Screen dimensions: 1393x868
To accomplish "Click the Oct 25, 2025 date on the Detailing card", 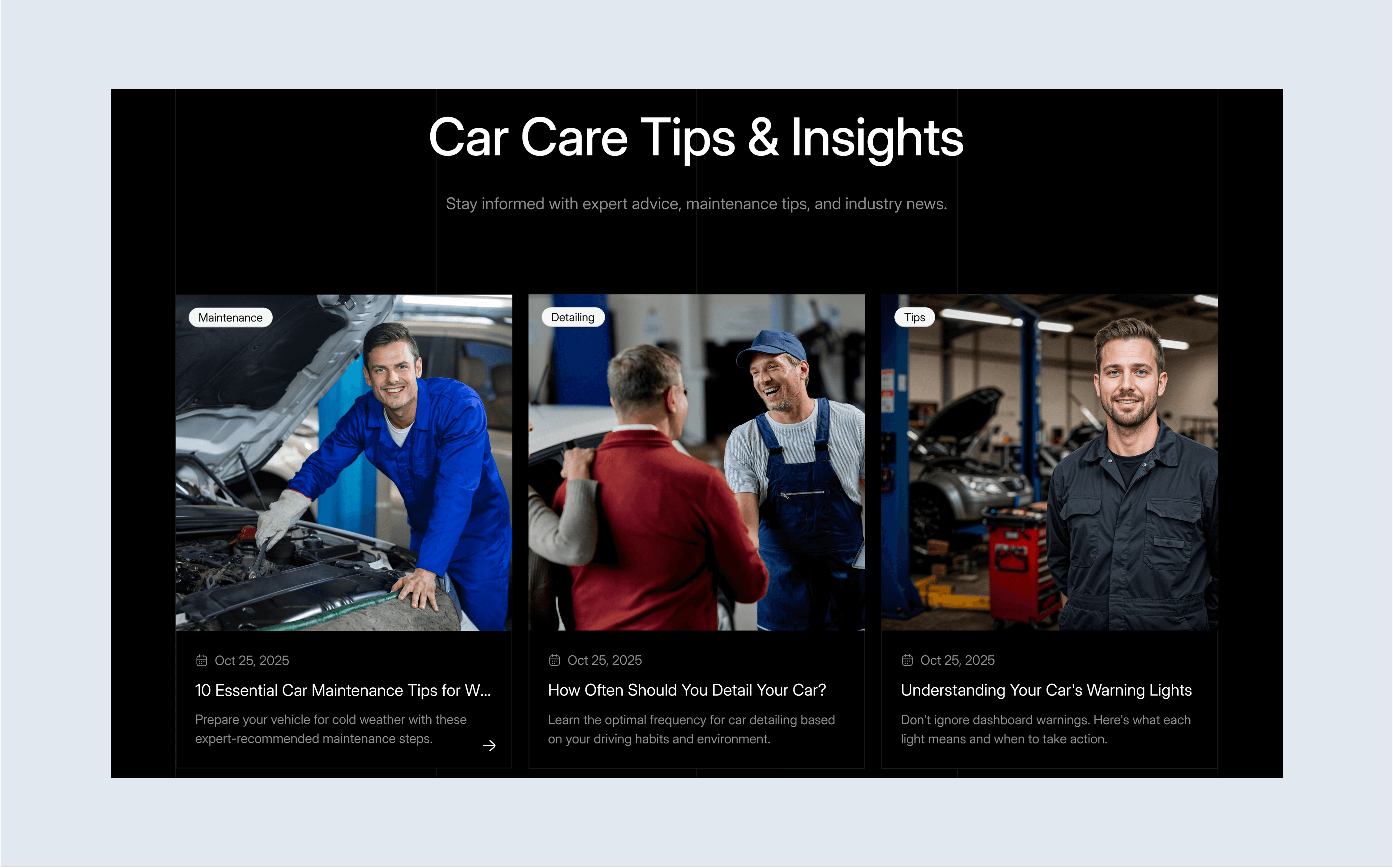I will (x=604, y=660).
